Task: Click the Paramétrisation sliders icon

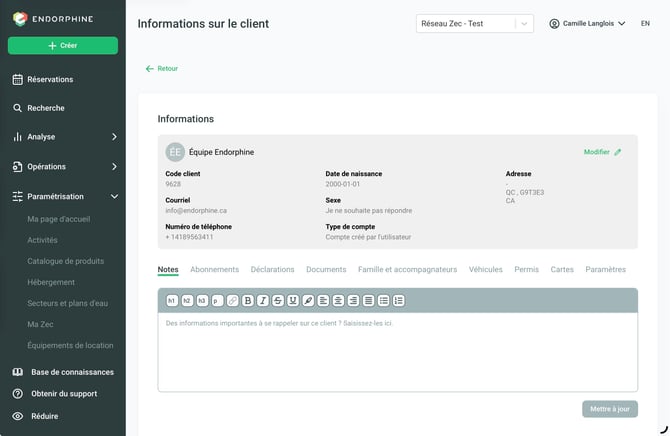Action: click(x=18, y=197)
